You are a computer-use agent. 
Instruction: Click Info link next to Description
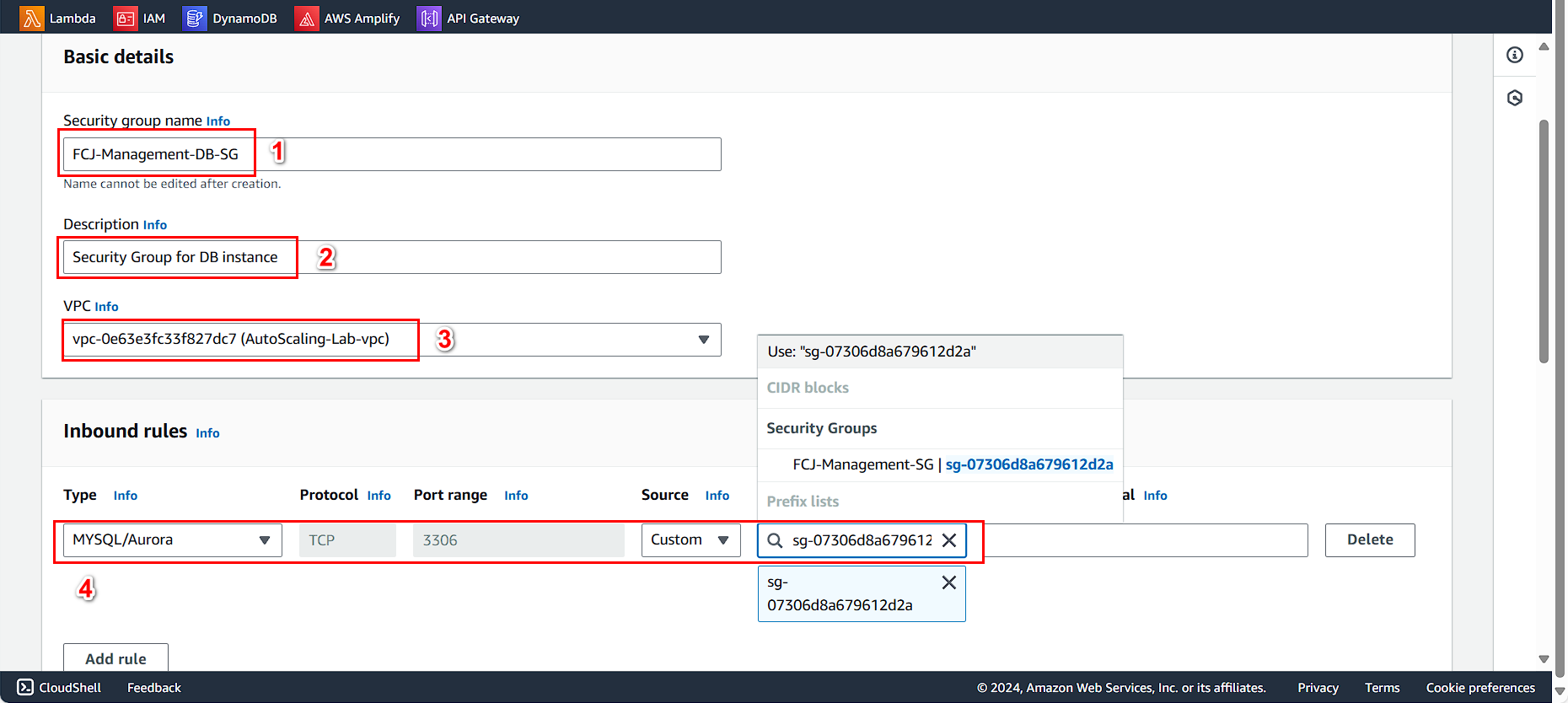pos(155,225)
